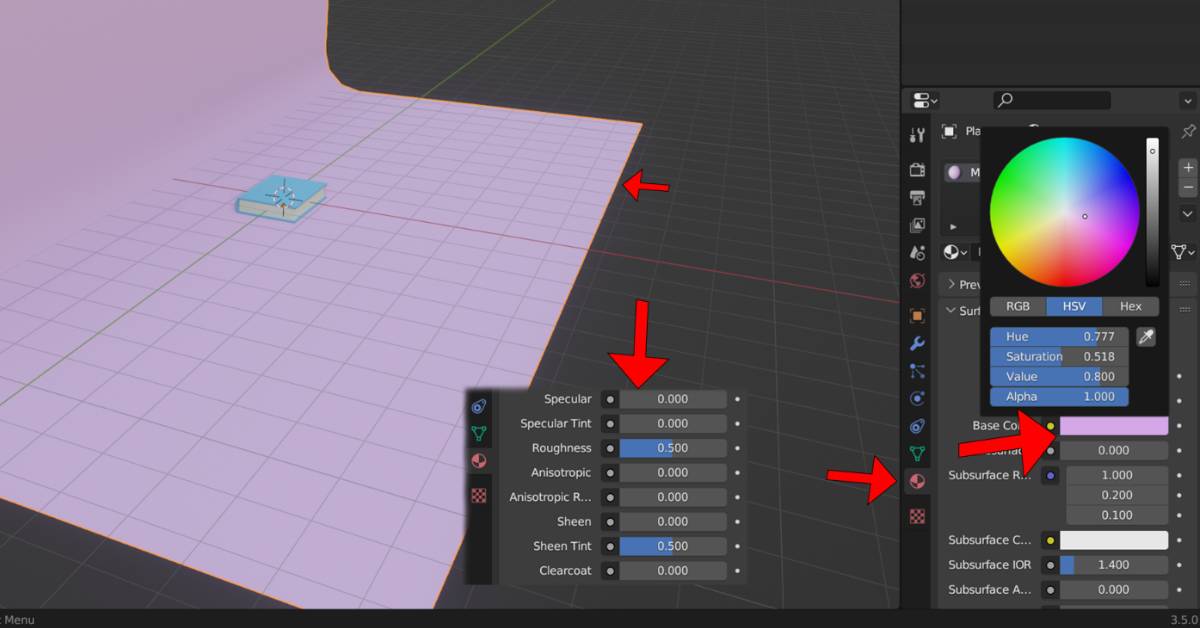The height and width of the screenshot is (628, 1200).
Task: Click the Base Color swatch
Action: point(1115,426)
